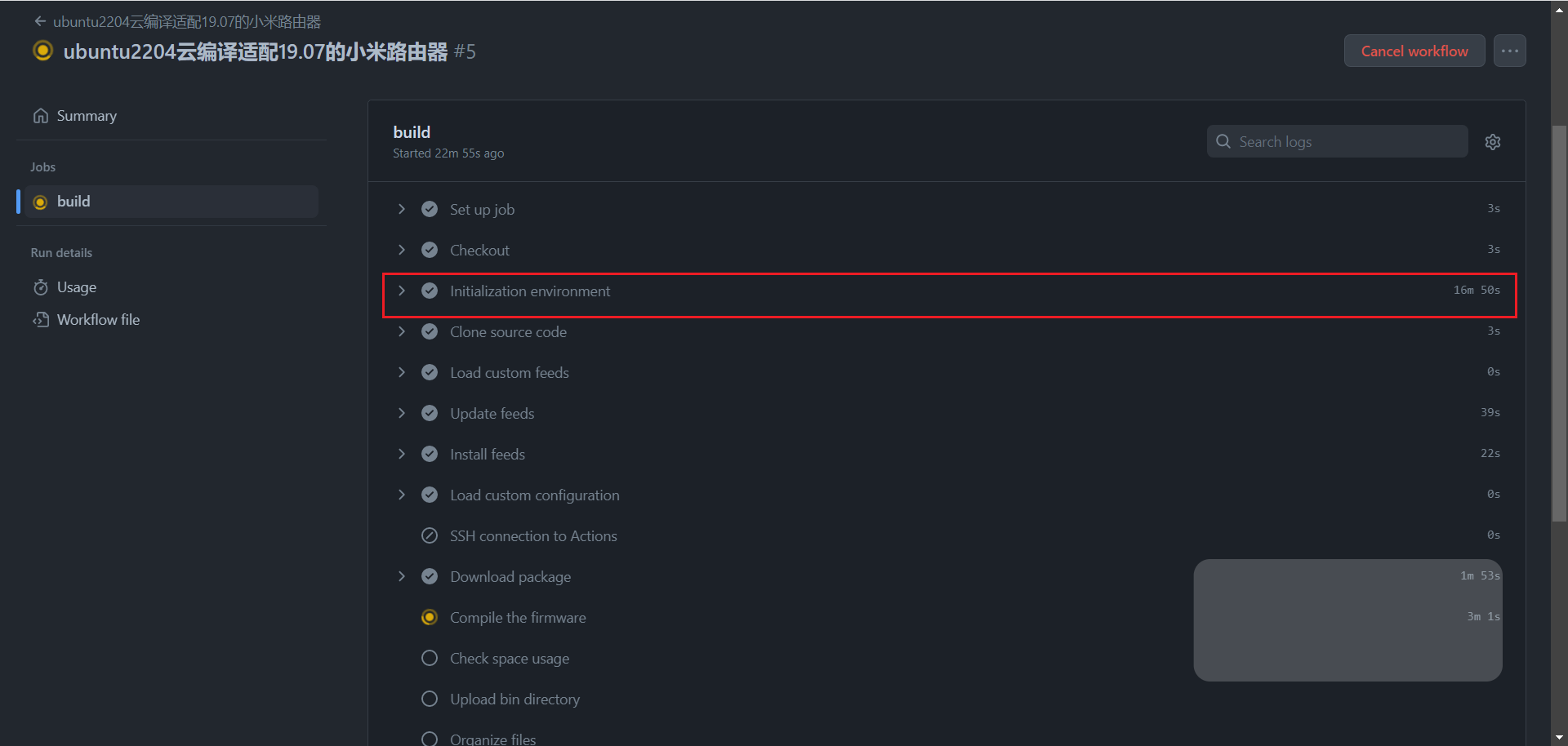1568x746 pixels.
Task: Cancel the running workflow
Action: (x=1414, y=51)
